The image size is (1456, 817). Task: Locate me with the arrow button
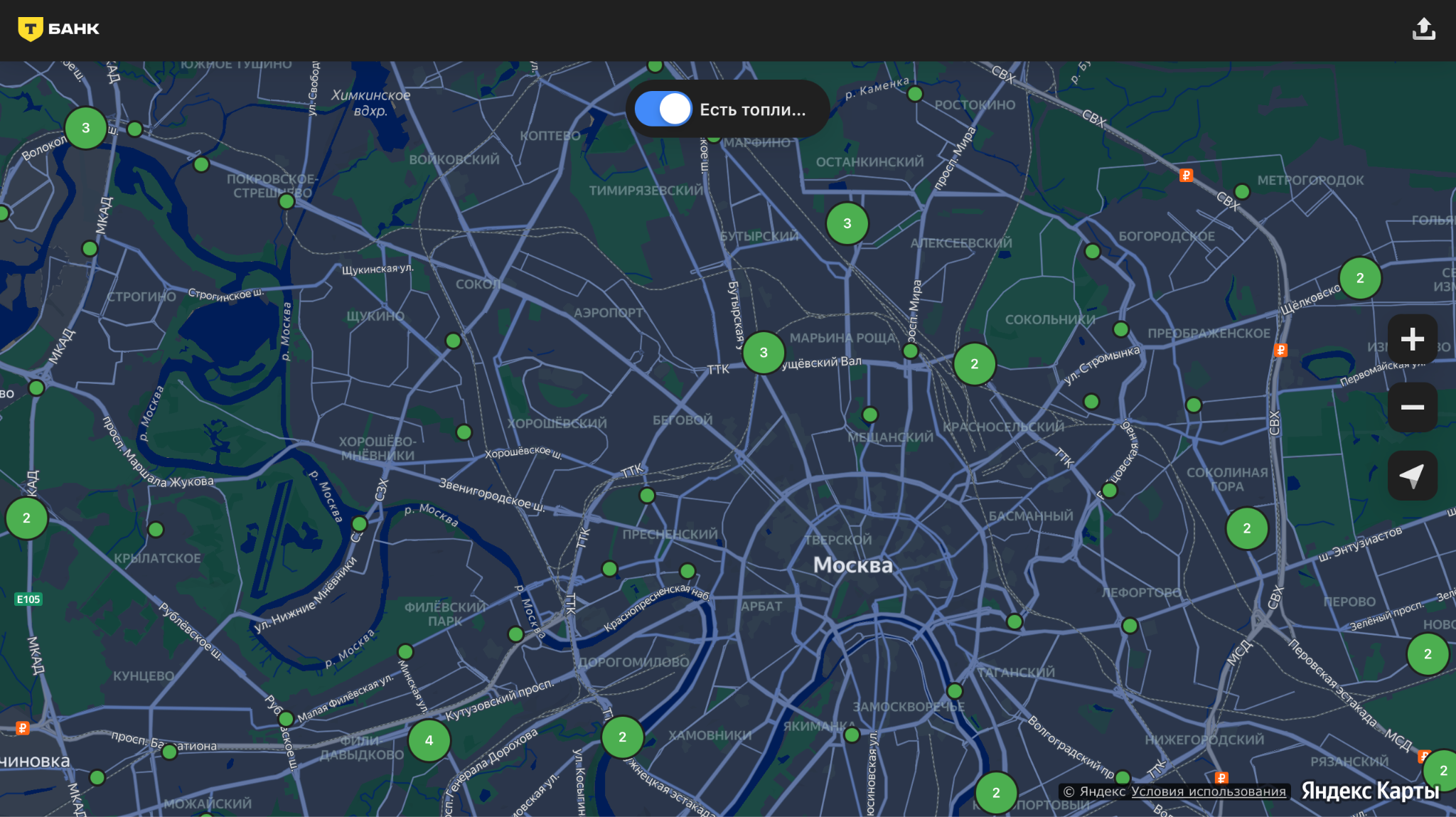1412,476
